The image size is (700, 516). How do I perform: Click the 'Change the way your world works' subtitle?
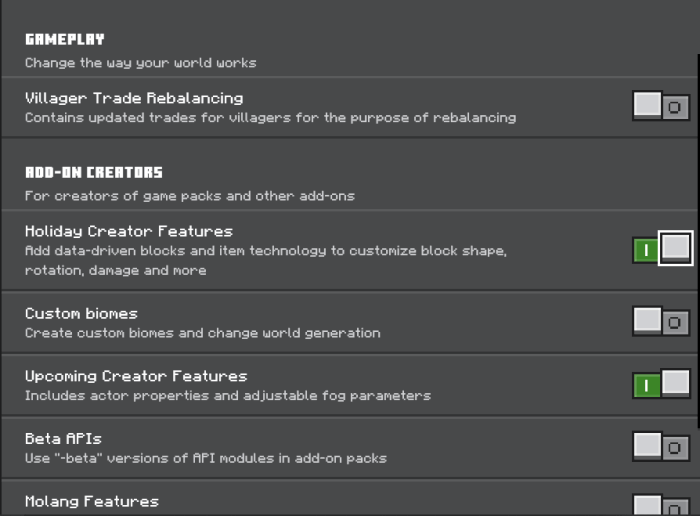[x=141, y=63]
